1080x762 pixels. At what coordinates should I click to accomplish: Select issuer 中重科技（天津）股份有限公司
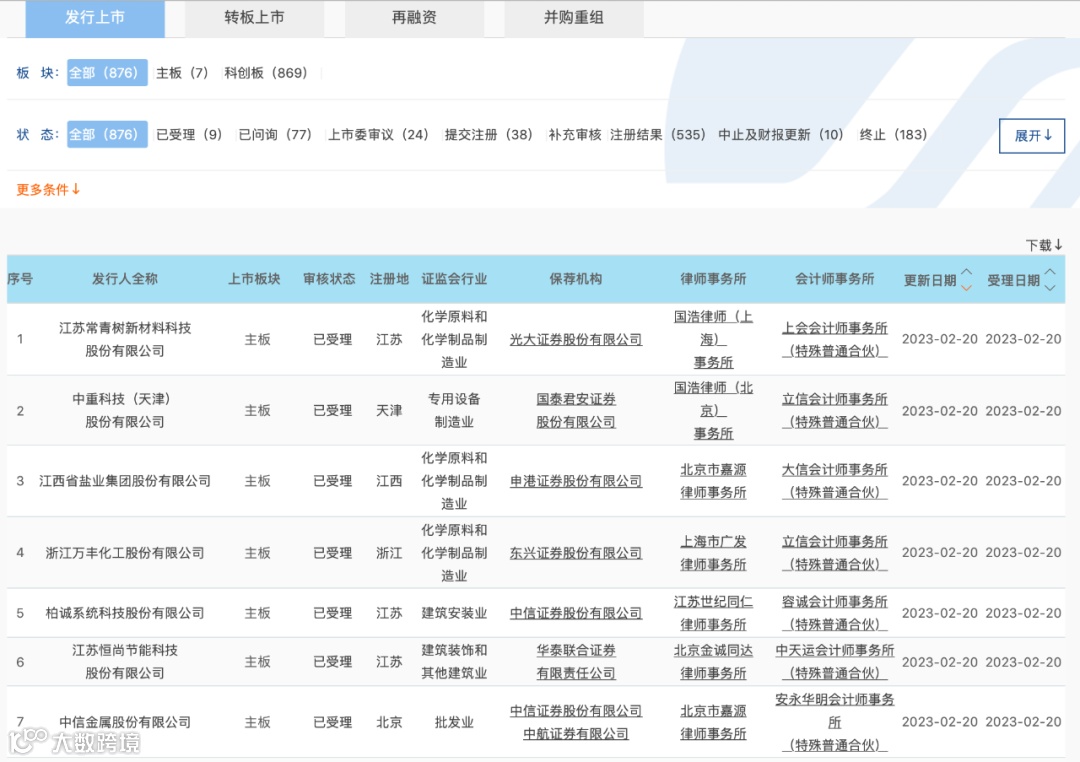[x=125, y=410]
